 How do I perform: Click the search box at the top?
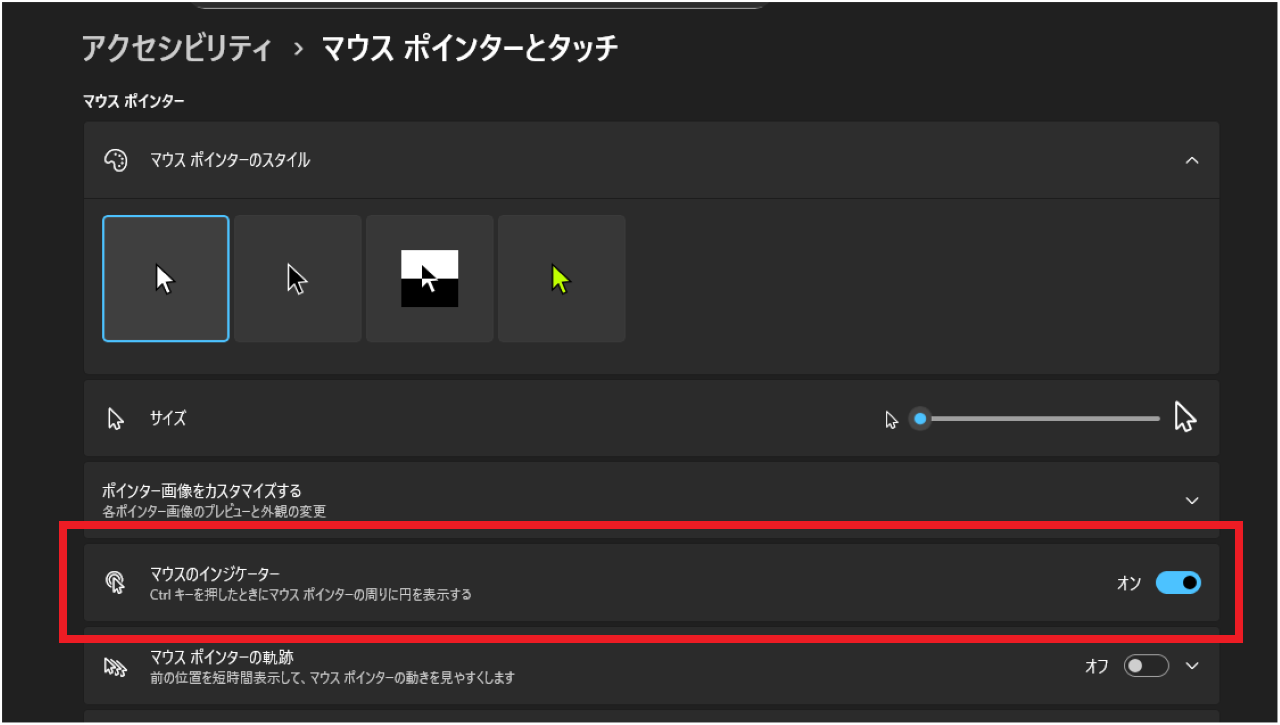(480, 5)
